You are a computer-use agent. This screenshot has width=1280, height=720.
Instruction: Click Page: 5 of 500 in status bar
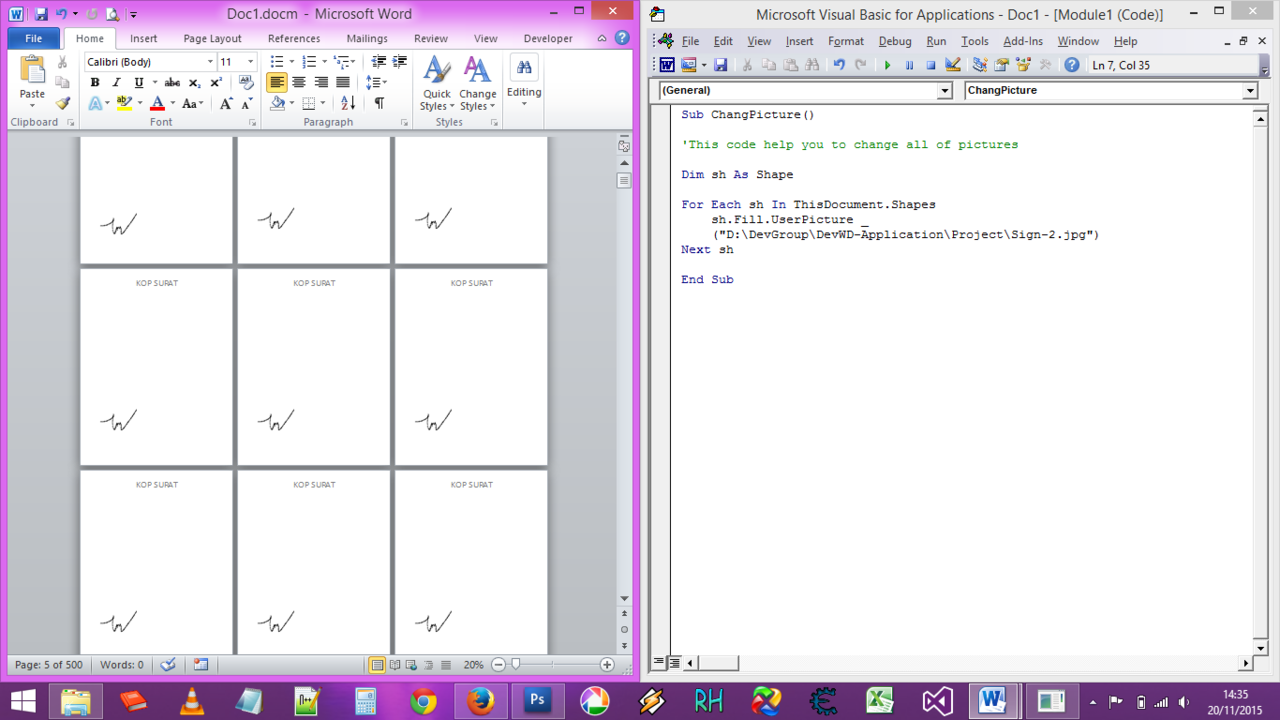49,665
